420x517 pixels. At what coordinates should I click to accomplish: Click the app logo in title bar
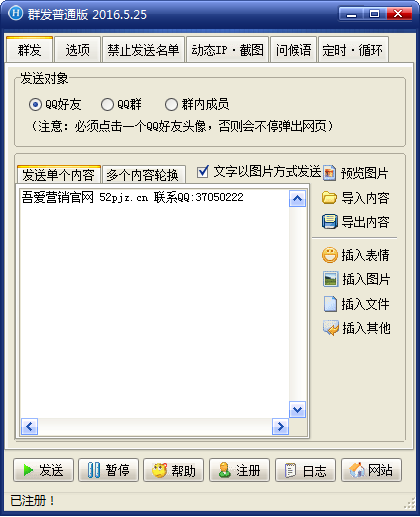pyautogui.click(x=15, y=14)
